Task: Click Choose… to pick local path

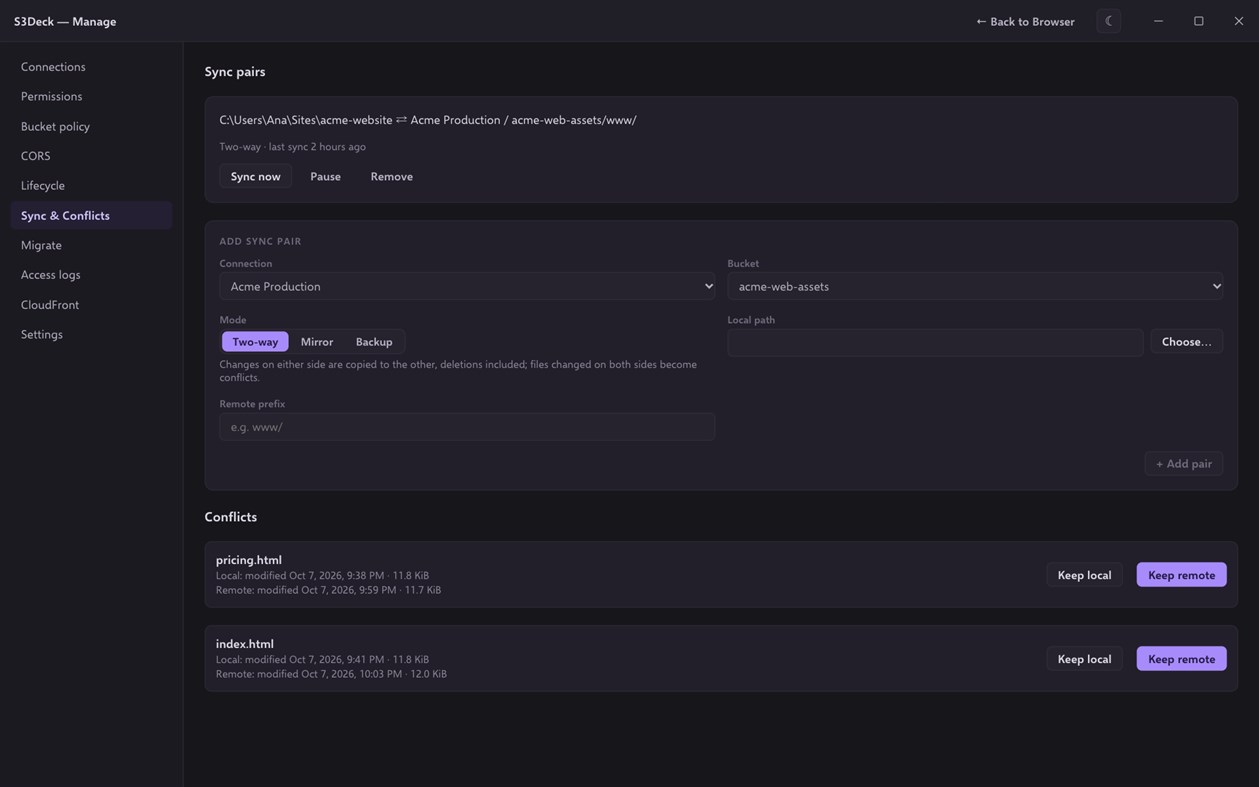Action: pyautogui.click(x=1186, y=342)
